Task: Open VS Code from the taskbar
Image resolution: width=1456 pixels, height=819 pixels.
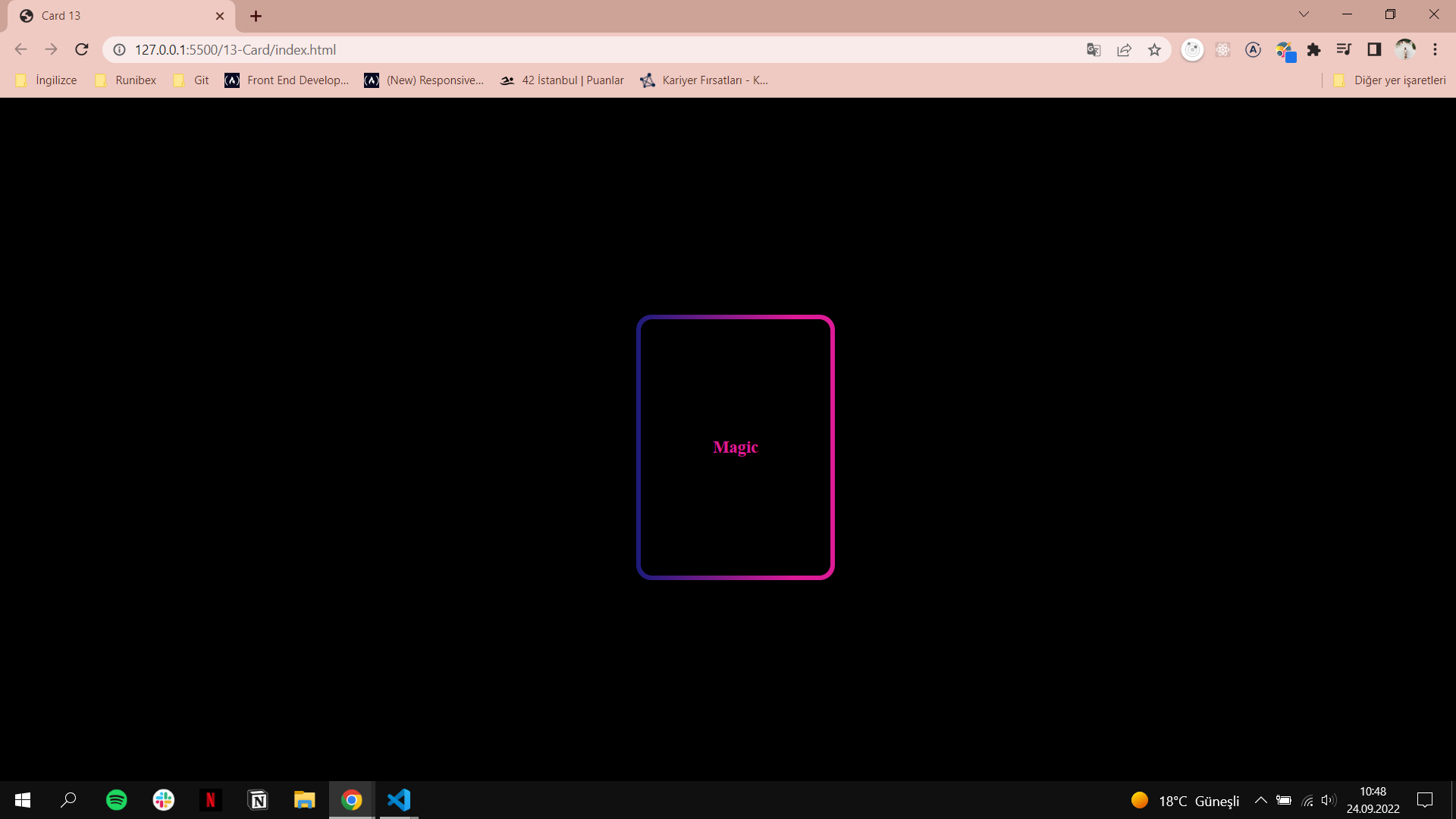Action: click(x=398, y=799)
